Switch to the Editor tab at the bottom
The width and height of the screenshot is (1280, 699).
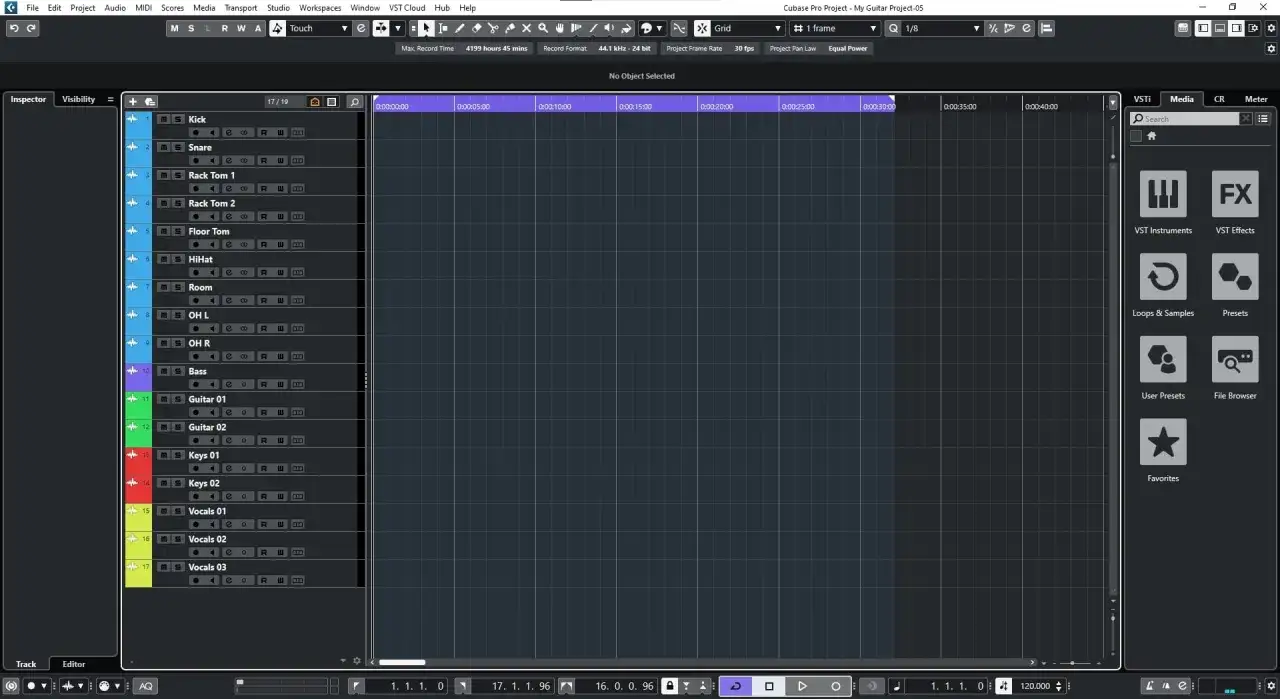pos(74,664)
